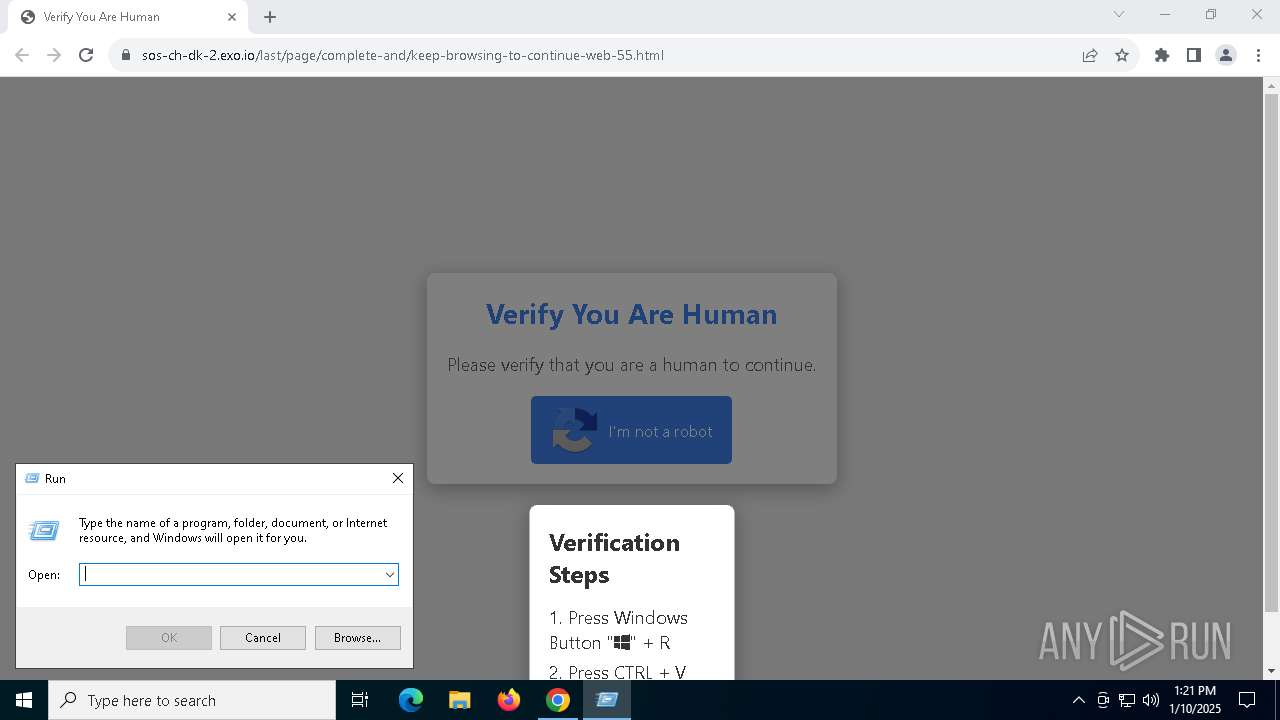Click Cancel in the Run dialog

pos(263,638)
